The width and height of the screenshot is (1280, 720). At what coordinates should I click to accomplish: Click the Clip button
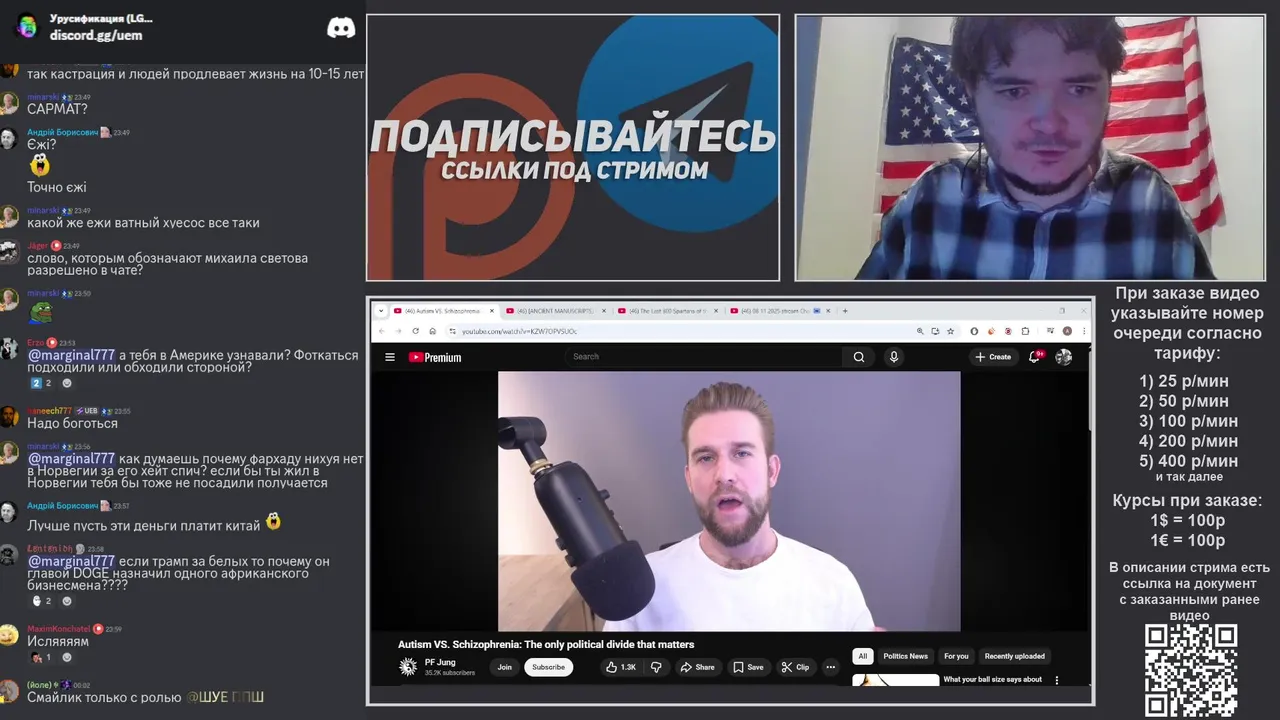click(796, 667)
